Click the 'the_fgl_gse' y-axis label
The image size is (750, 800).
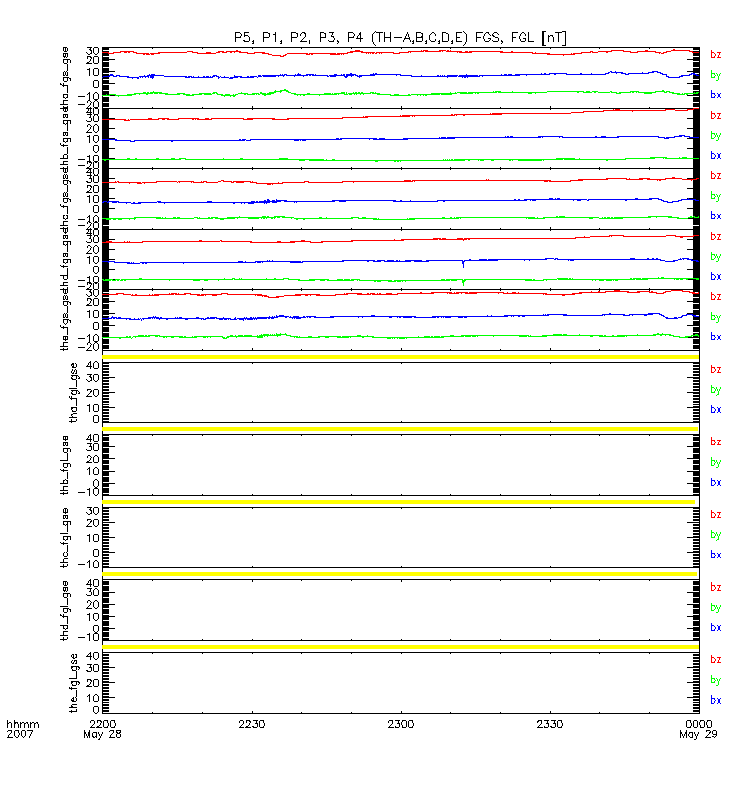pos(74,683)
